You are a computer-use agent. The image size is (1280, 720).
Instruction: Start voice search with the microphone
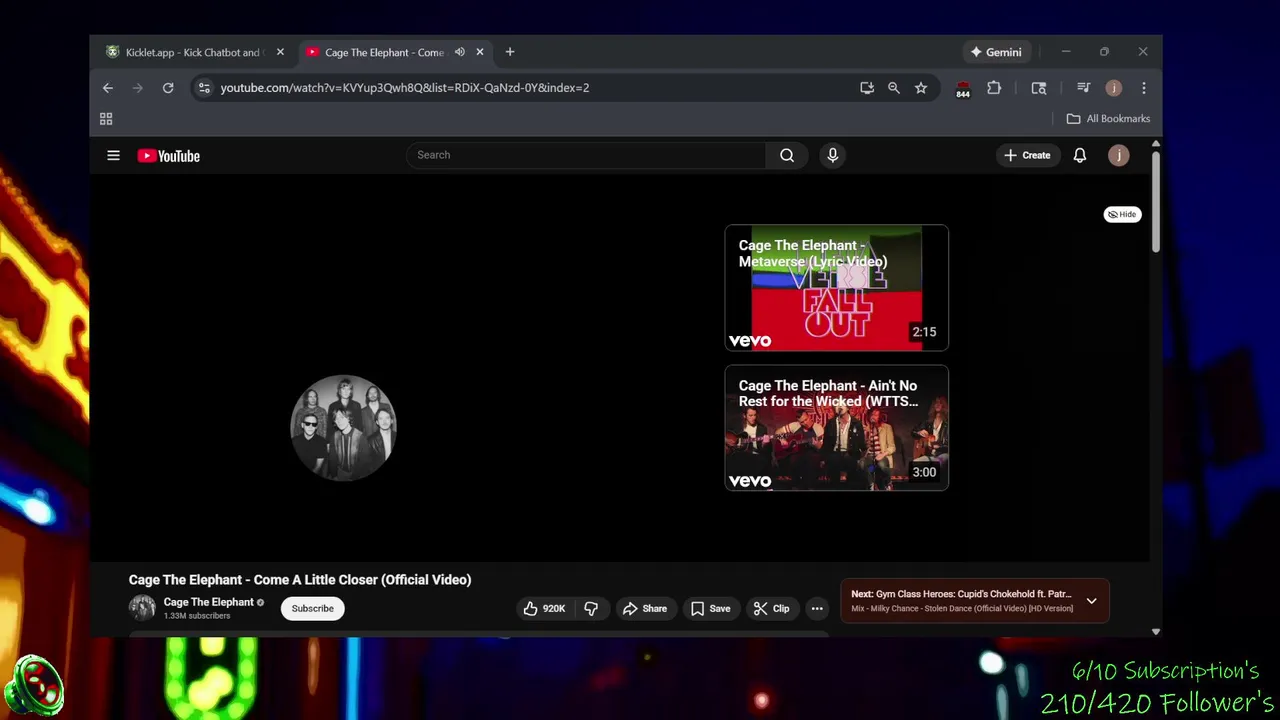tap(832, 155)
